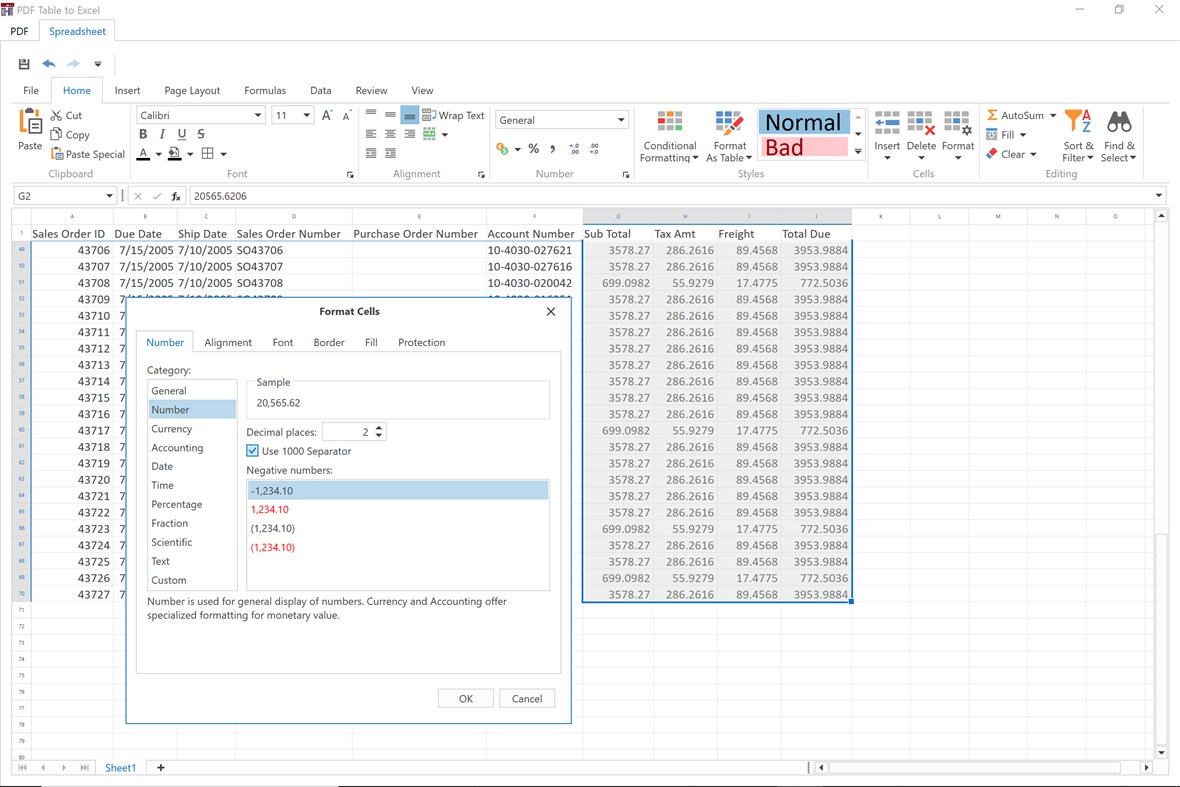This screenshot has height=787, width=1180.
Task: Select Currency in the Category list
Action: coord(171,429)
